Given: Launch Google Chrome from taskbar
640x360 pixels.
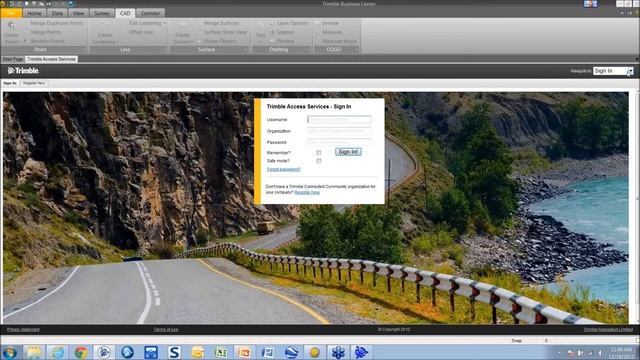Looking at the screenshot, I should point(81,352).
